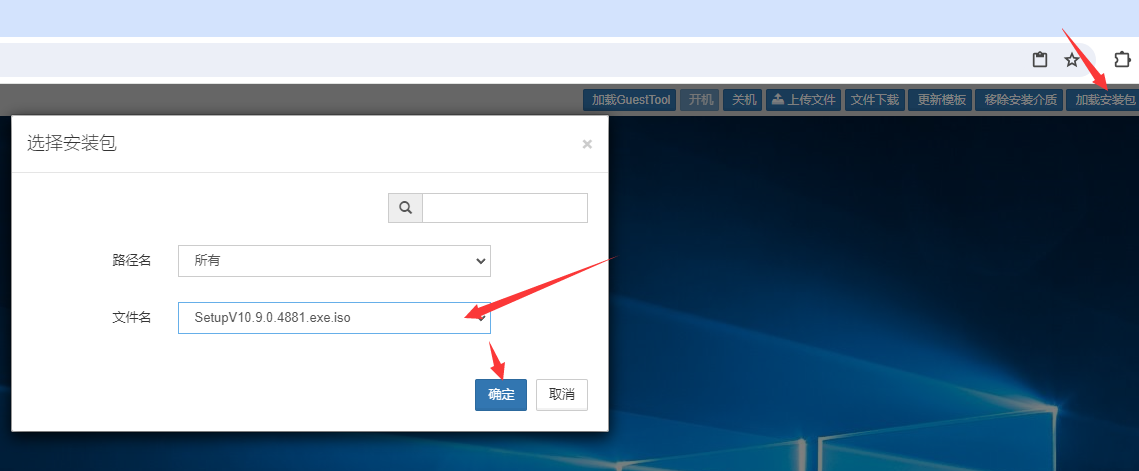The width and height of the screenshot is (1139, 471).
Task: Shut down the VM with 关机
Action: (x=744, y=100)
